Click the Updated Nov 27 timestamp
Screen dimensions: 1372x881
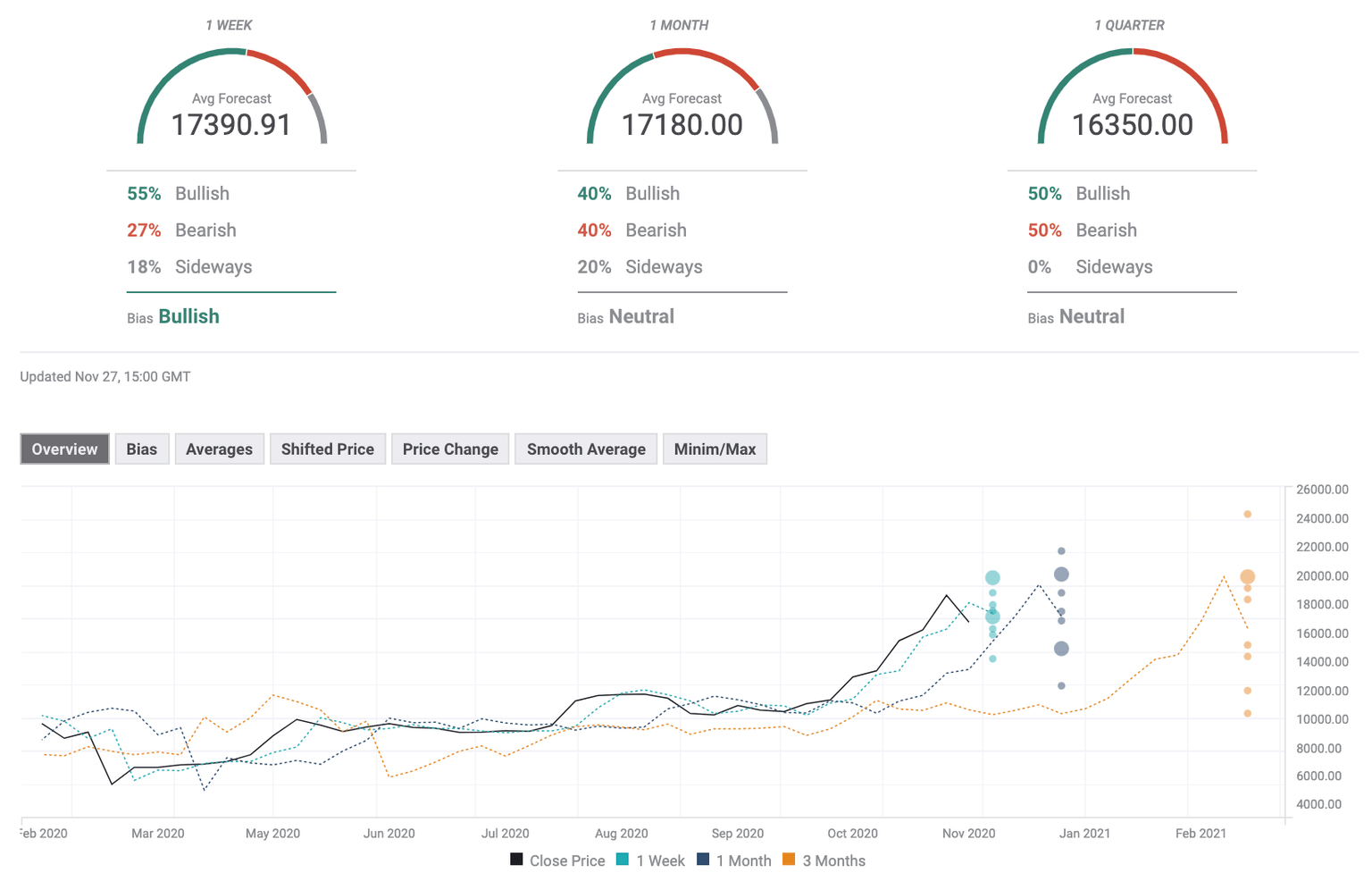[x=105, y=376]
